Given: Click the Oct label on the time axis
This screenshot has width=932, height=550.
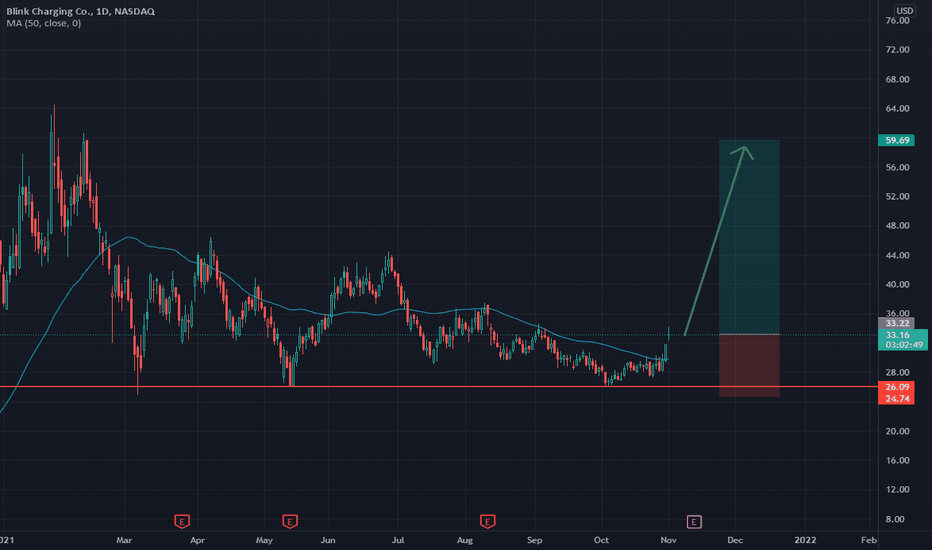Looking at the screenshot, I should click(602, 540).
